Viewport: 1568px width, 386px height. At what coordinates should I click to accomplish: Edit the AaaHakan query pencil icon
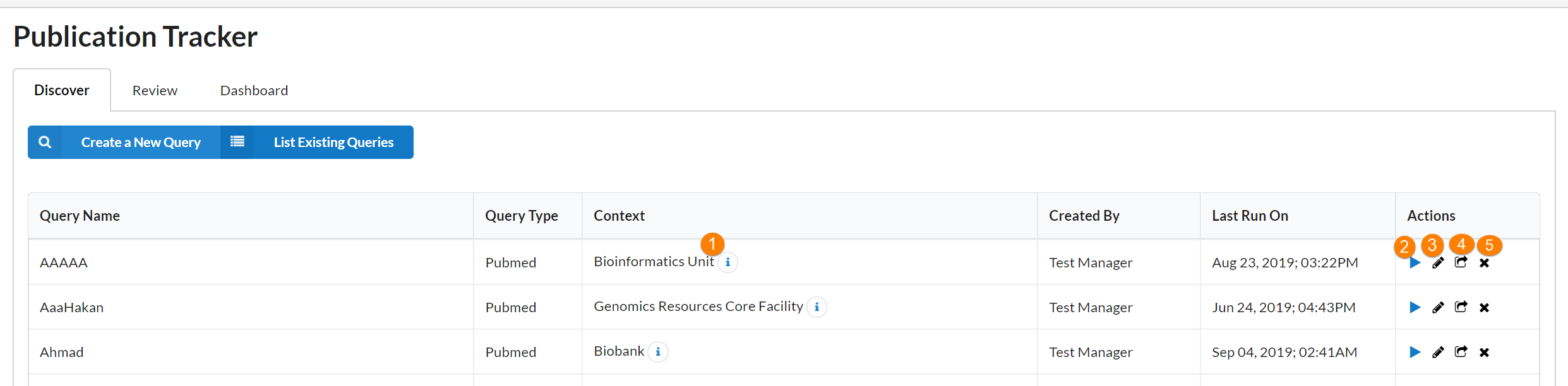pos(1438,307)
